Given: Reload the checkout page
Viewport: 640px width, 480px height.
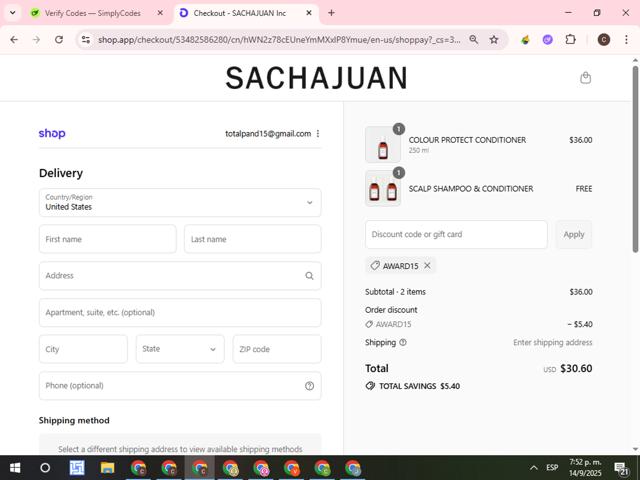Looking at the screenshot, I should click(x=59, y=40).
